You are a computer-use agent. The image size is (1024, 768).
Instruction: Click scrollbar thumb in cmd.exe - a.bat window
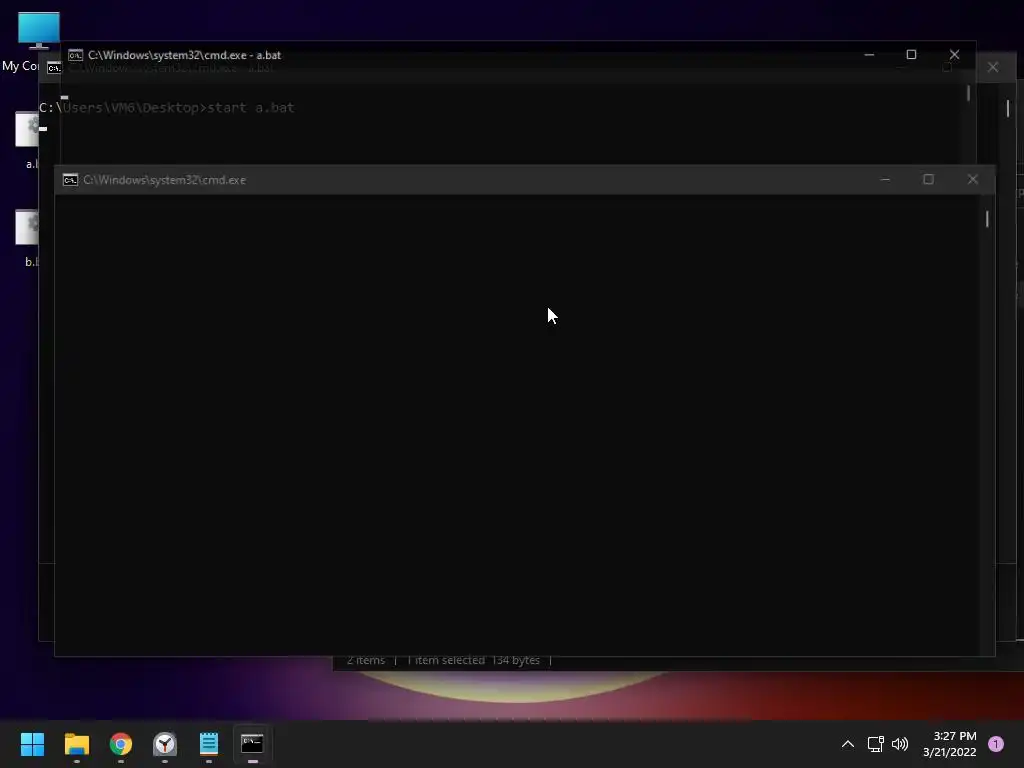[x=968, y=93]
